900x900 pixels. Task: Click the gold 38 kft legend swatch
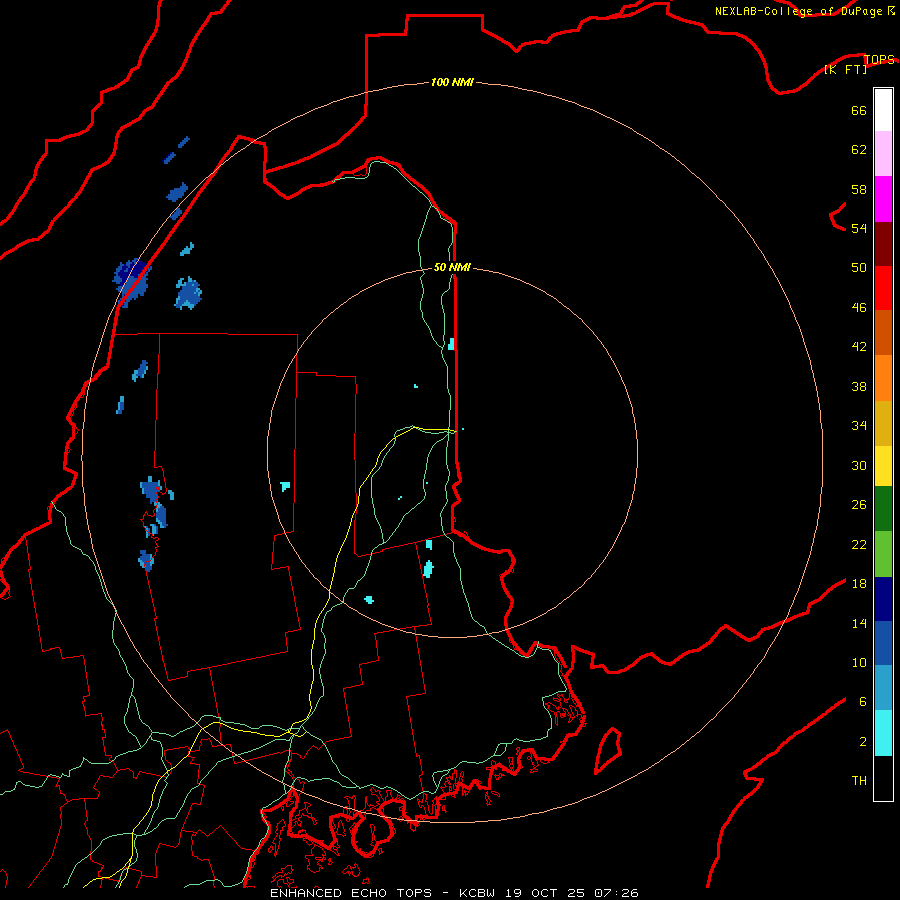pos(883,422)
